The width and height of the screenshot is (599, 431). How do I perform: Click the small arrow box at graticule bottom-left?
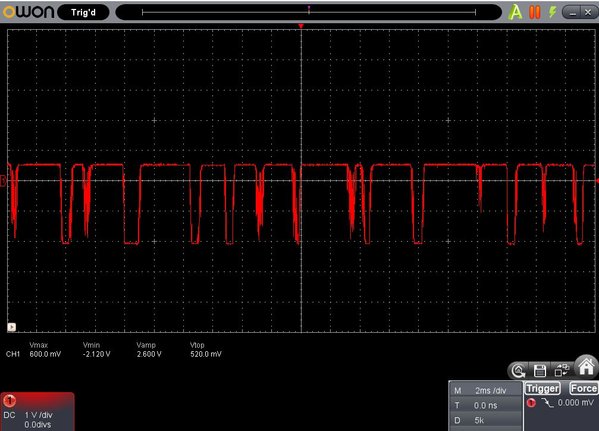click(x=12, y=327)
